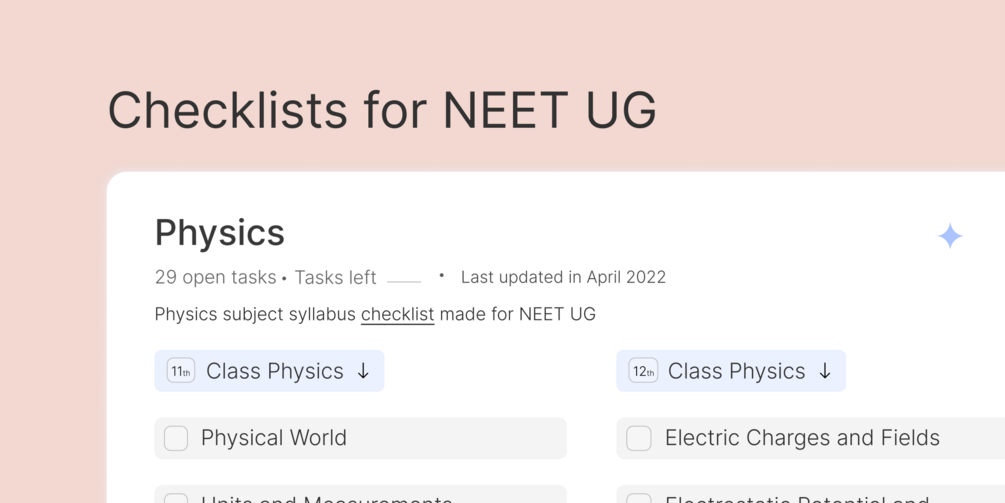Open the underlined checklist link
Viewport: 1005px width, 503px height.
pos(397,314)
